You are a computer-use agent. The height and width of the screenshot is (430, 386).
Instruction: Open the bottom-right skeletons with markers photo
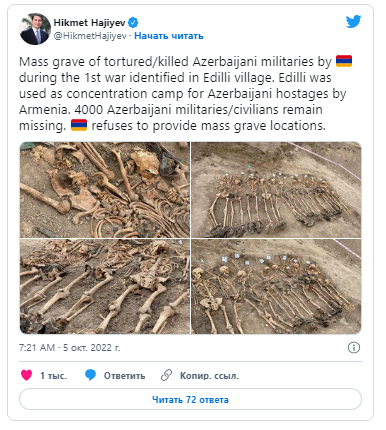[276, 286]
